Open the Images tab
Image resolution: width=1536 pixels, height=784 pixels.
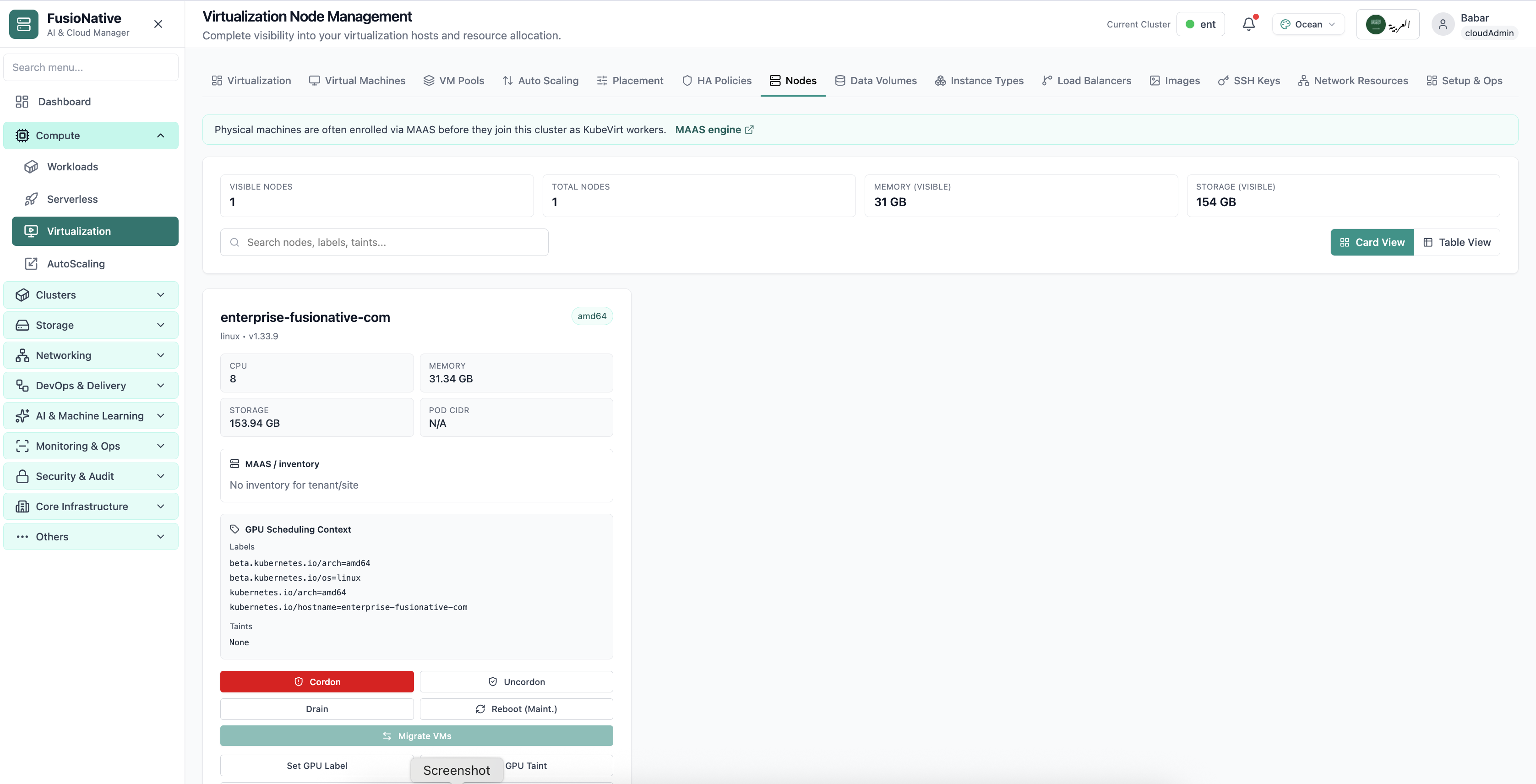(x=1174, y=81)
